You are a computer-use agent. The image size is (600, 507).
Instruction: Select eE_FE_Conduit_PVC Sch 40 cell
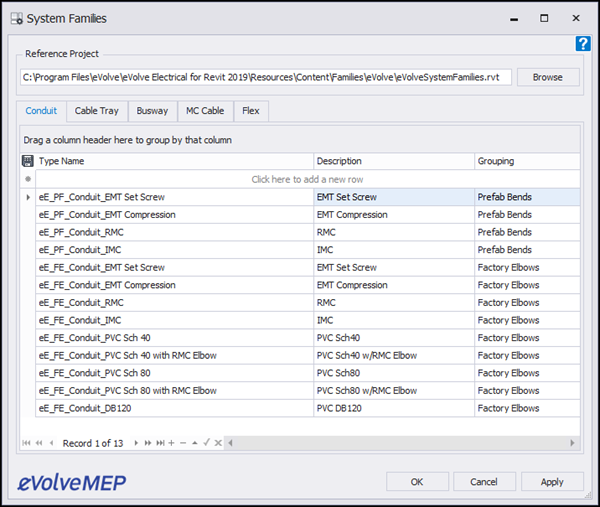[174, 338]
